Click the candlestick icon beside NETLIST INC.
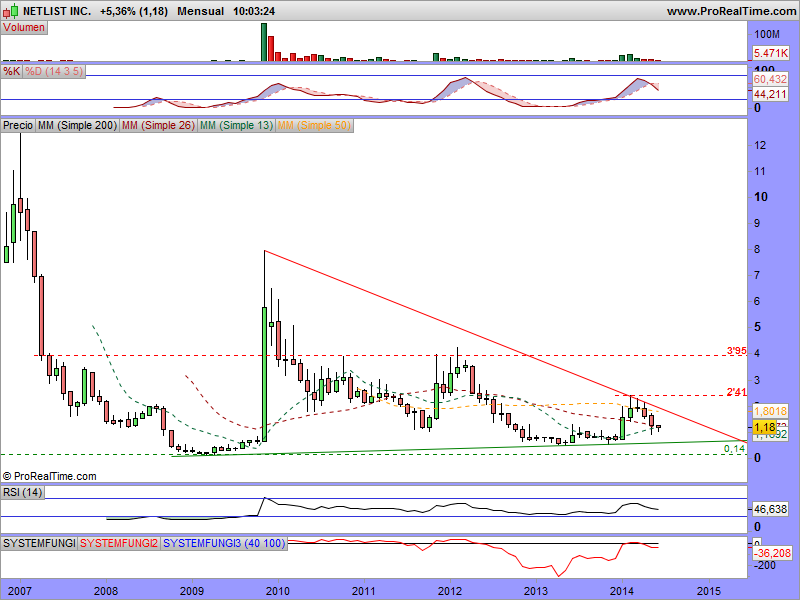 coord(10,11)
